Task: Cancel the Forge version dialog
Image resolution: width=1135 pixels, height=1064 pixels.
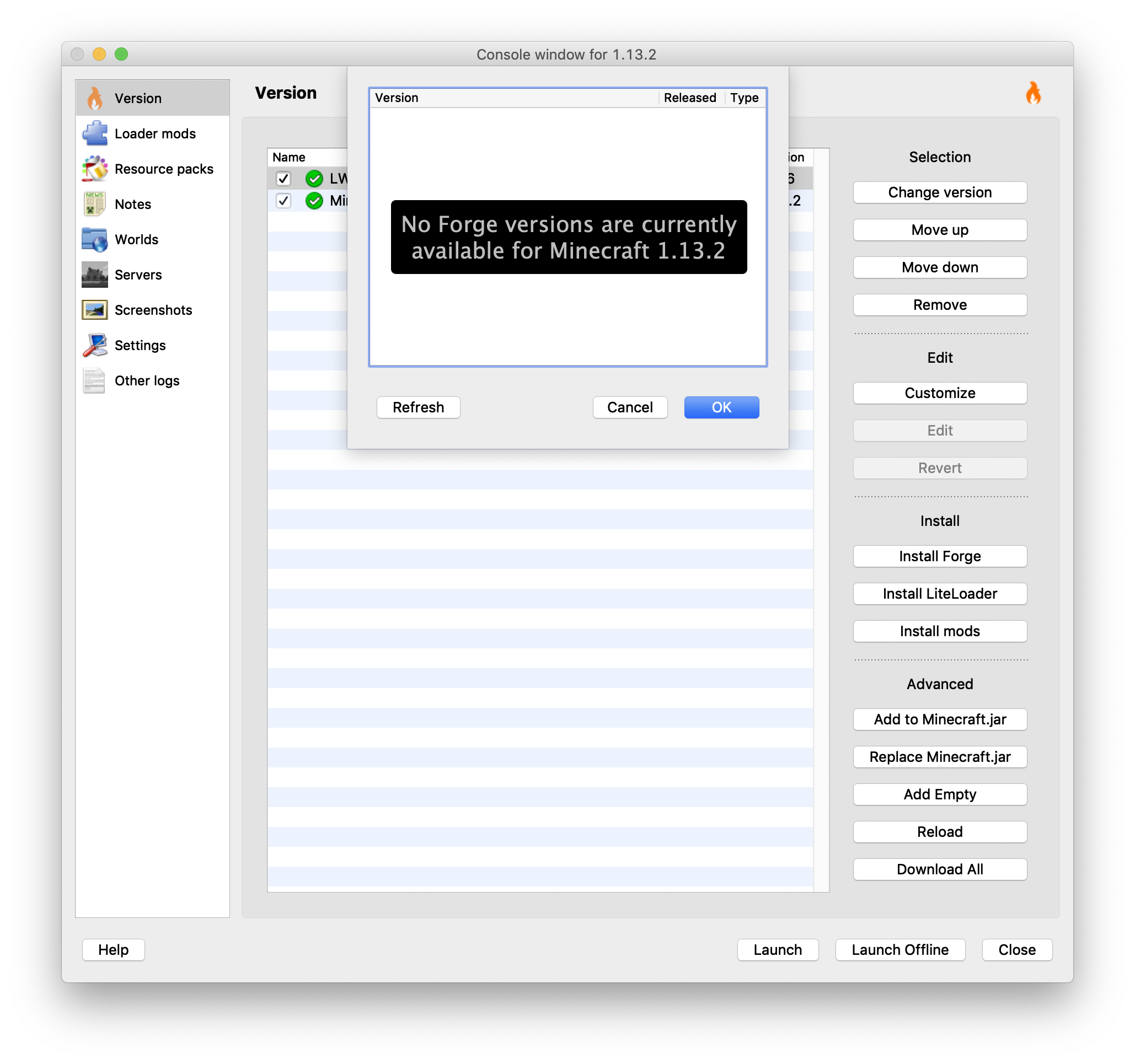Action: 629,407
